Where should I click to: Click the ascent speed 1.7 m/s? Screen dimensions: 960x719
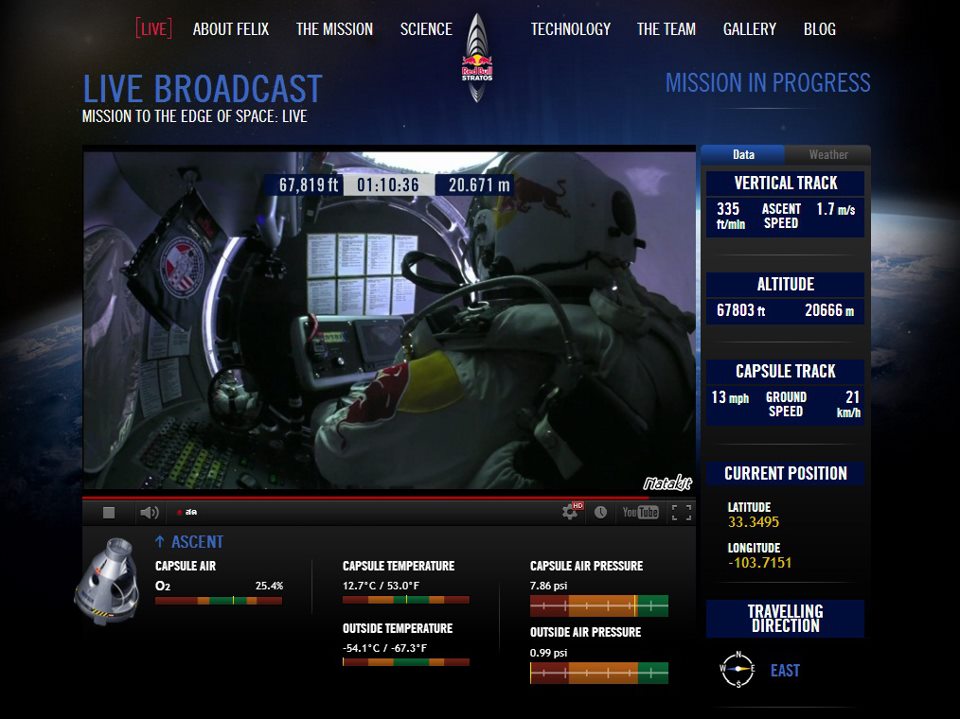coord(835,209)
